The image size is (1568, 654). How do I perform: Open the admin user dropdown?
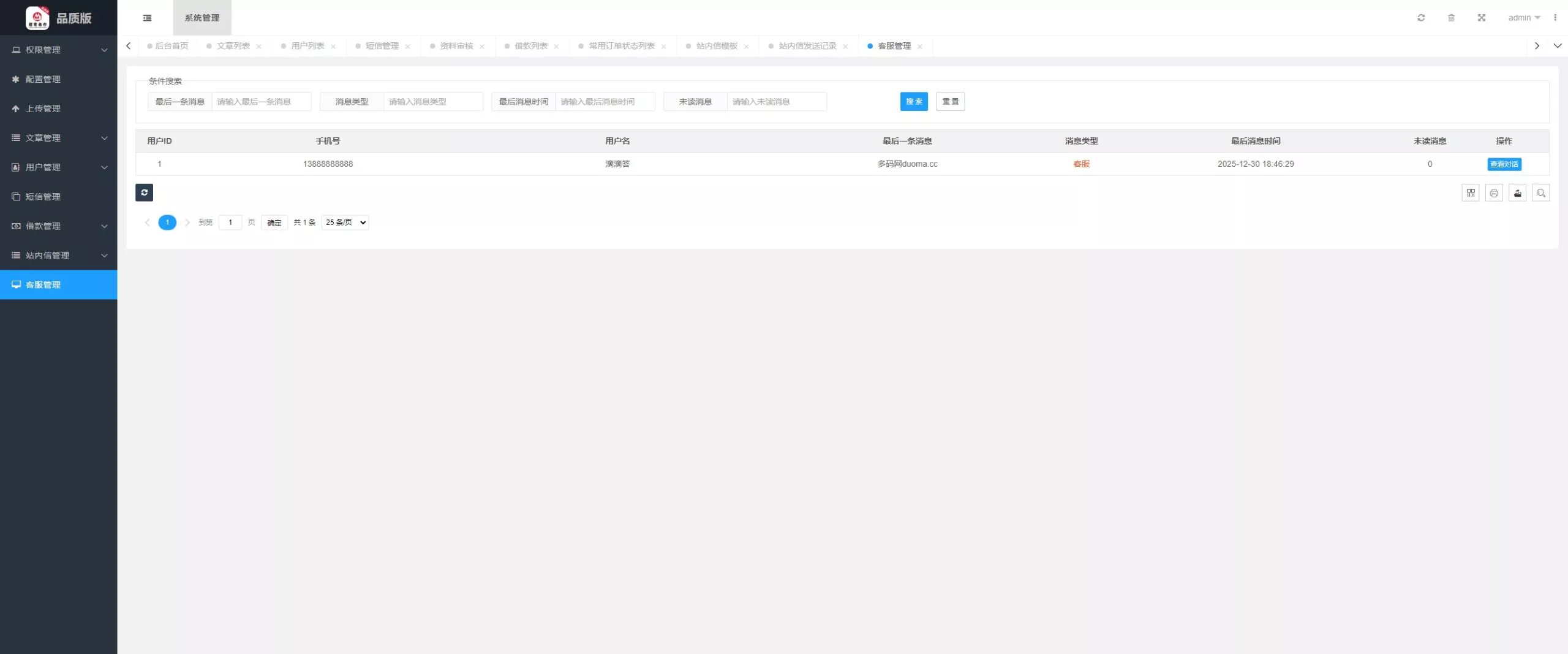tap(1523, 18)
